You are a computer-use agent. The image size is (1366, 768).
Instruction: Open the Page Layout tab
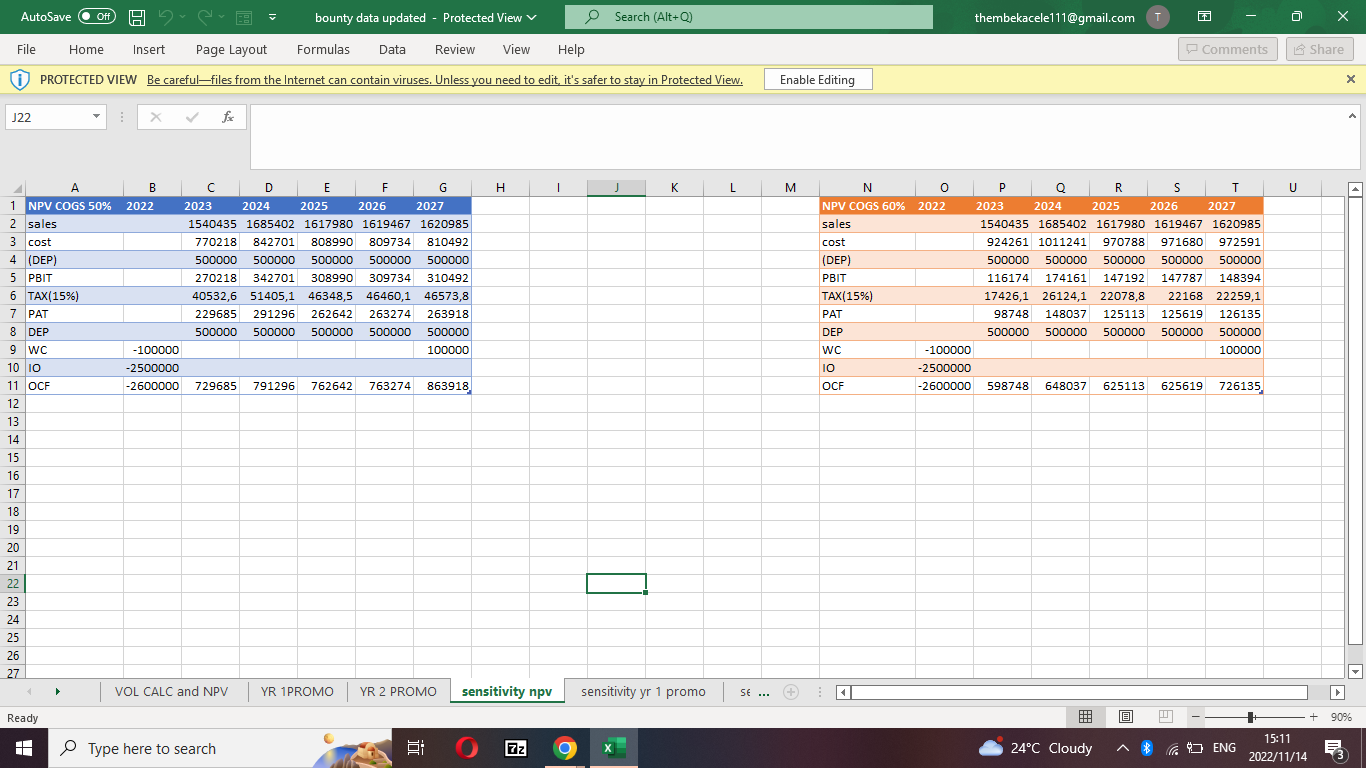[x=231, y=49]
